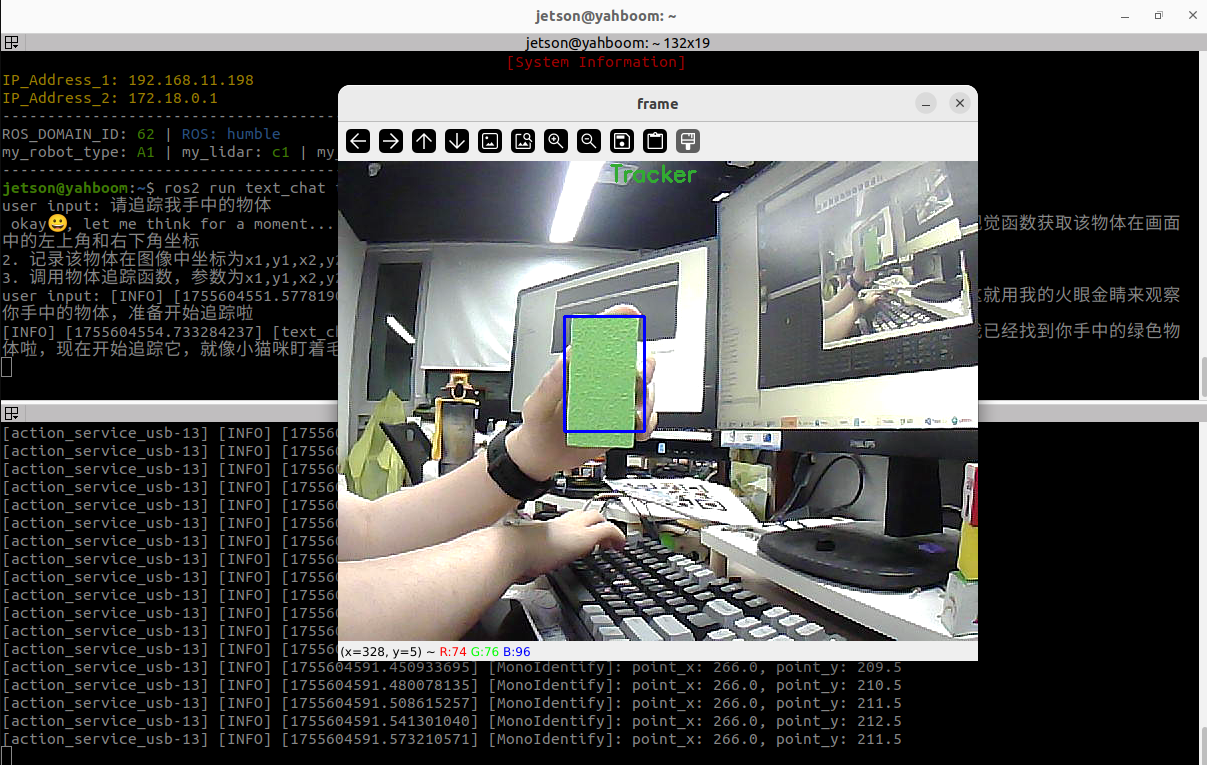
Task: Close the jetson@yahboom terminal window
Action: (x=1190, y=16)
